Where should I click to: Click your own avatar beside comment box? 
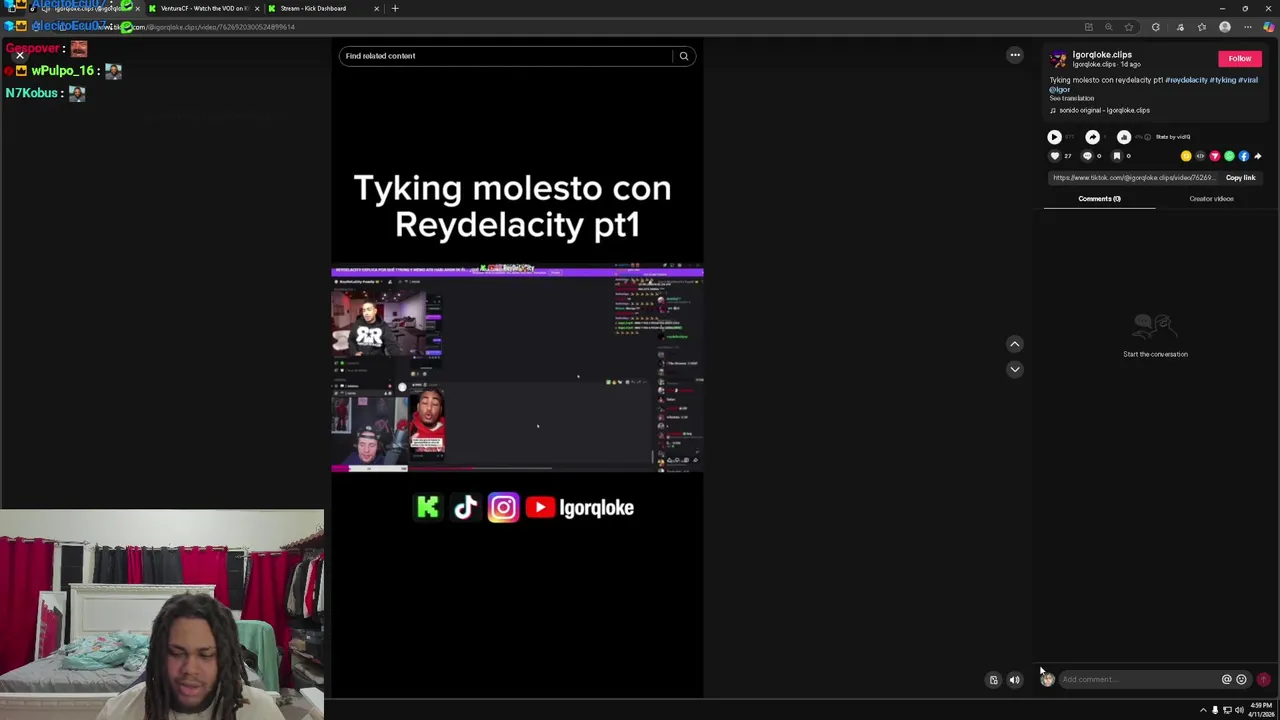[1047, 679]
